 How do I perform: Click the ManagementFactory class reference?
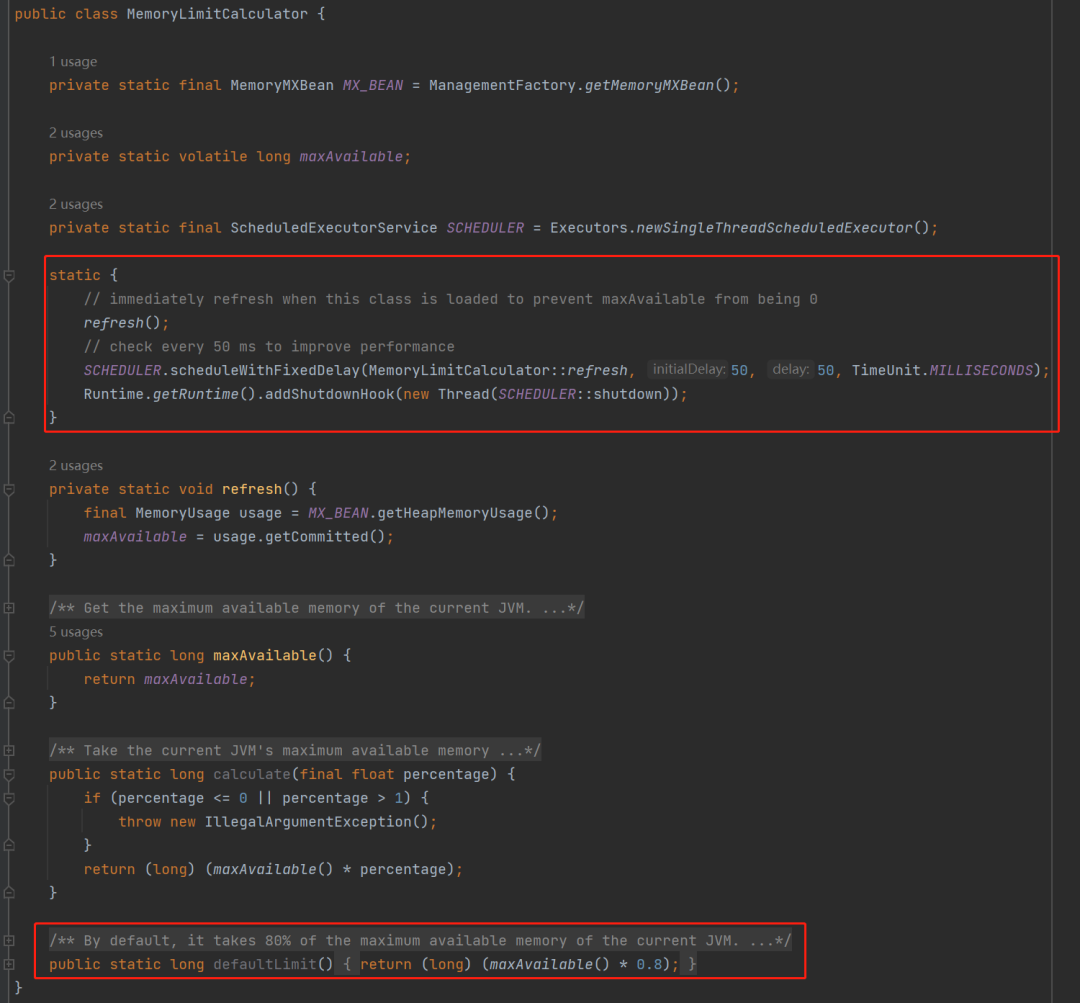pyautogui.click(x=502, y=85)
